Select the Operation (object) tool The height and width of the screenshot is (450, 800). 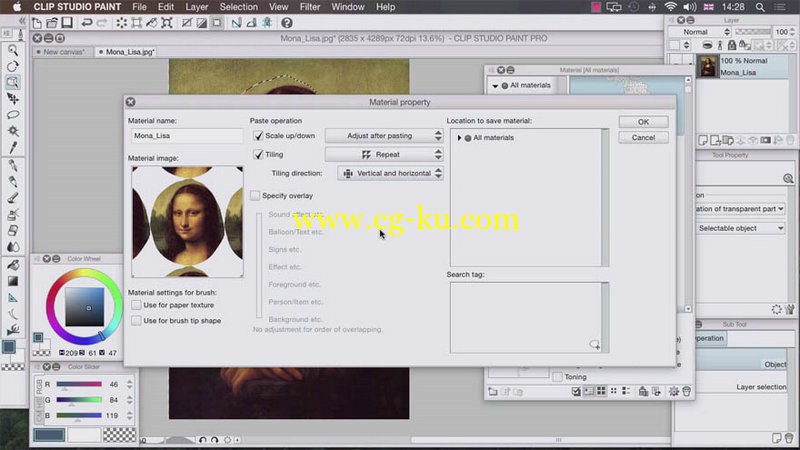click(x=13, y=82)
